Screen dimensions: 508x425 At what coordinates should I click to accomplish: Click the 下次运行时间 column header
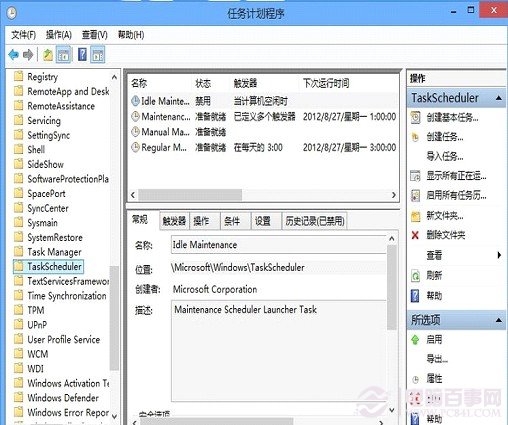(x=326, y=83)
